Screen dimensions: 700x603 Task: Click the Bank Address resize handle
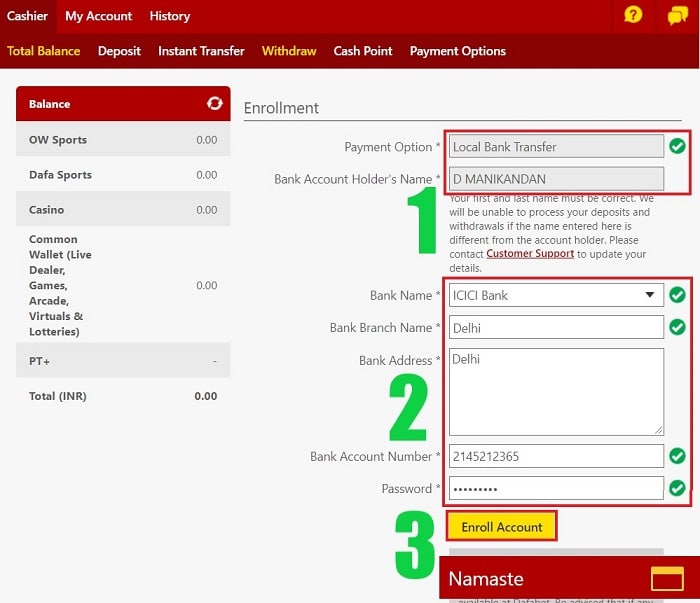[658, 430]
